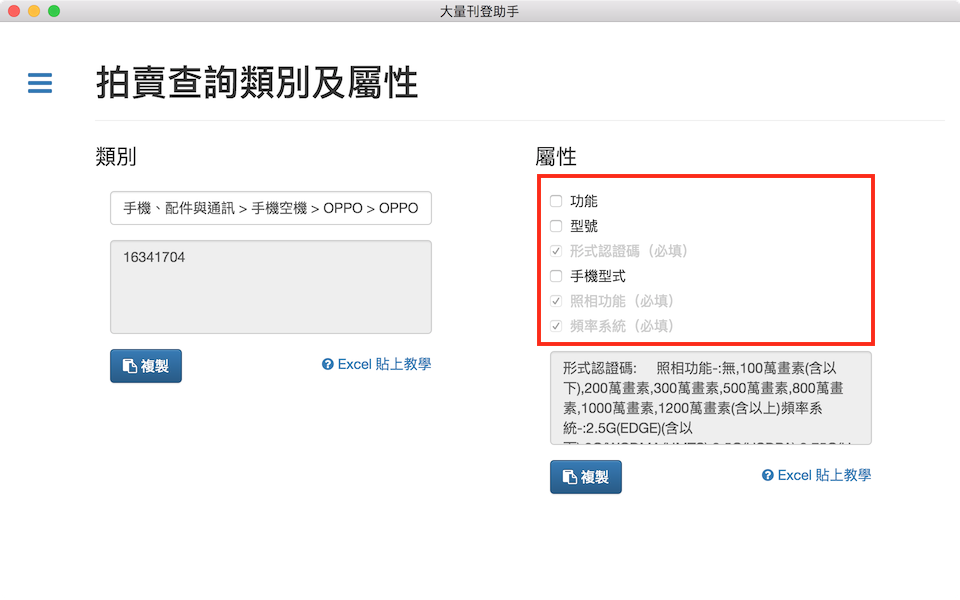
Task: Enable the 功能 checkbox
Action: point(556,201)
